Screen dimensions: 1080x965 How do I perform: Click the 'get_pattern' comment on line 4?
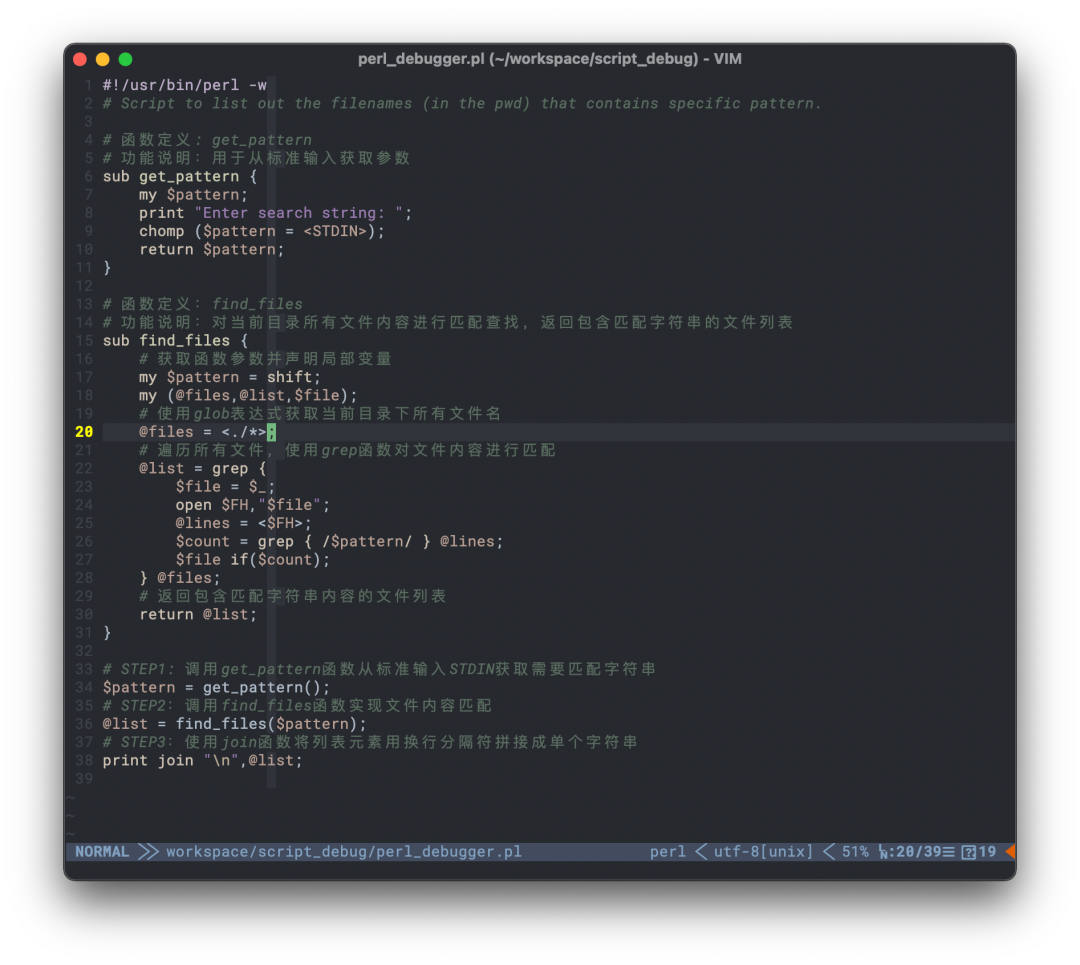click(207, 140)
